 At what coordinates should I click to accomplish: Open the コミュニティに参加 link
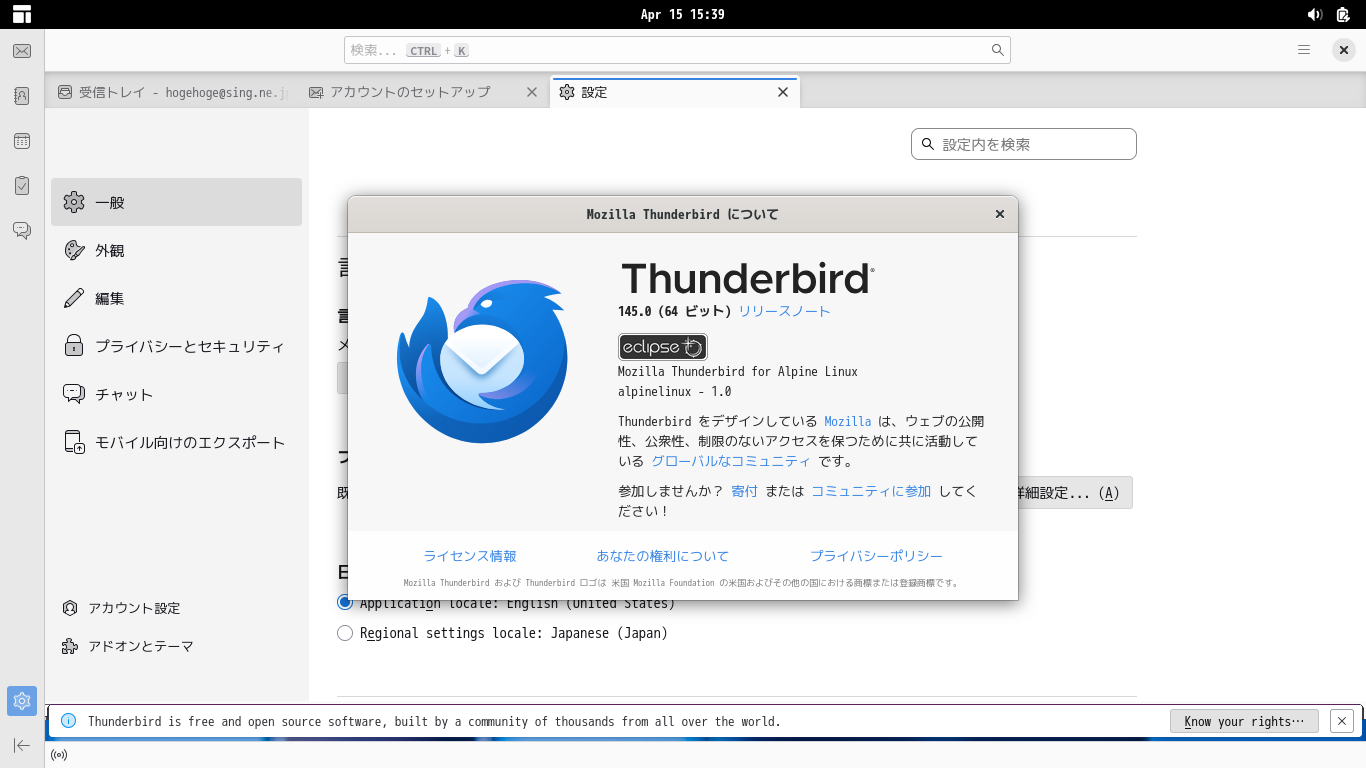(871, 491)
